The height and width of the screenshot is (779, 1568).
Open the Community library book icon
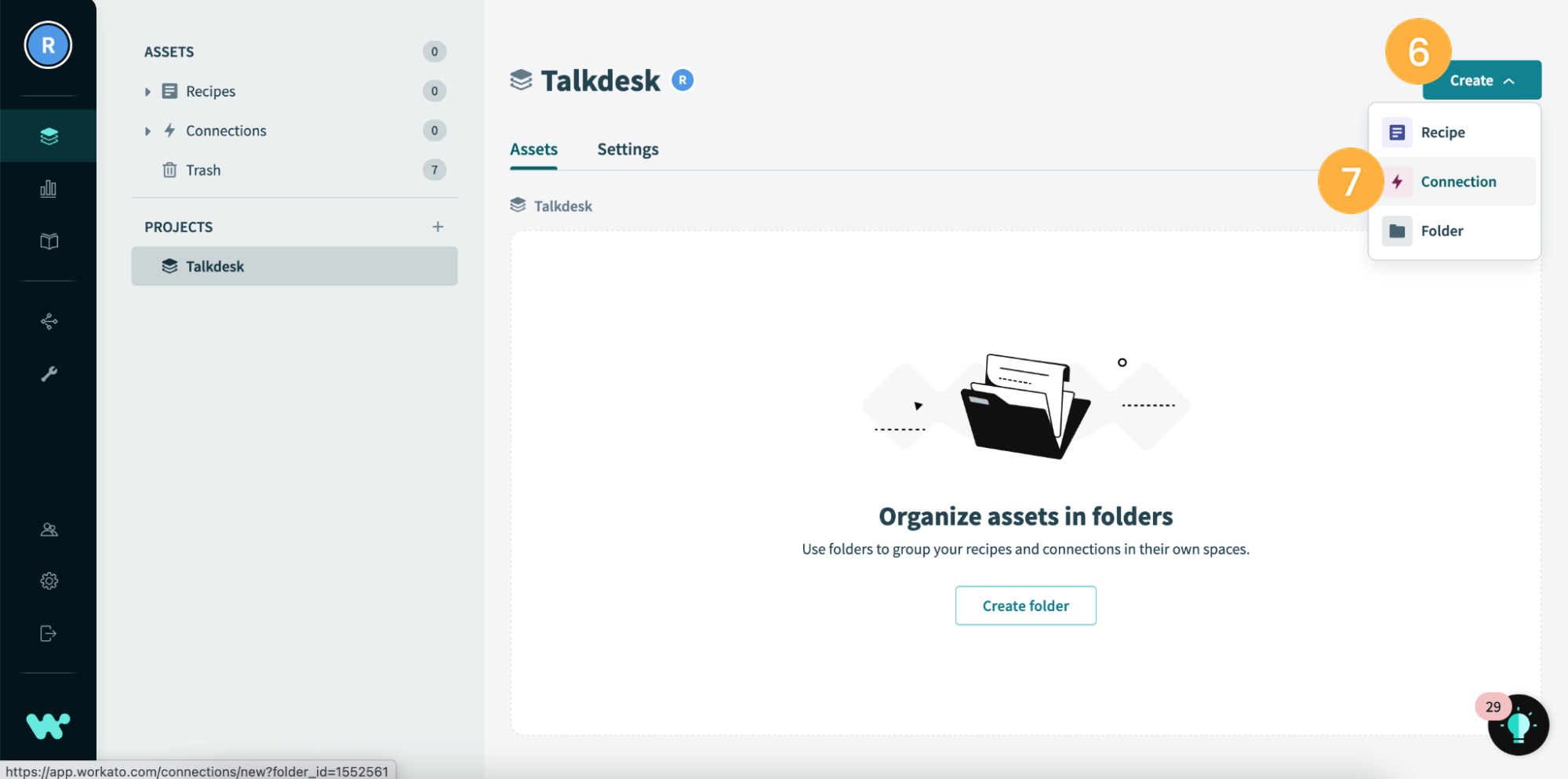click(49, 241)
